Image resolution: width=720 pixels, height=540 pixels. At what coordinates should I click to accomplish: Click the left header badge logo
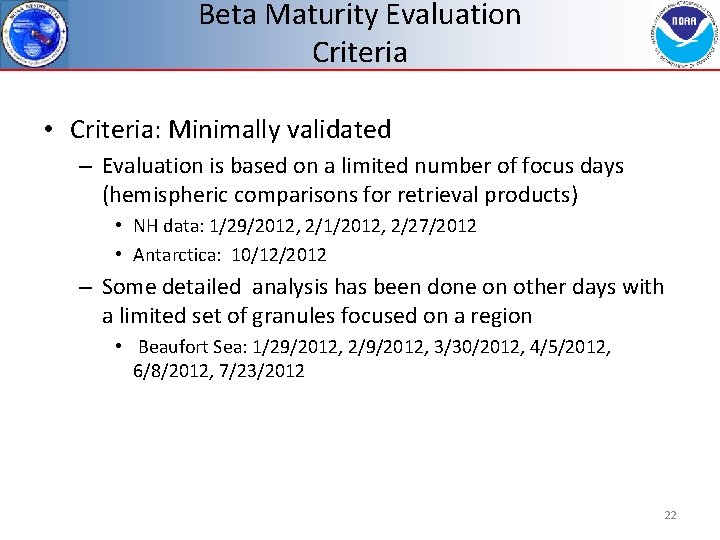(x=36, y=32)
